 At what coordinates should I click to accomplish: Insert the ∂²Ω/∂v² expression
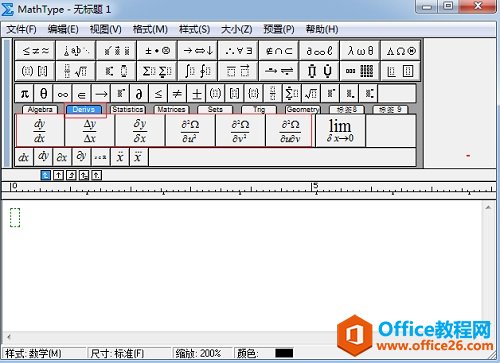pyautogui.click(x=240, y=131)
